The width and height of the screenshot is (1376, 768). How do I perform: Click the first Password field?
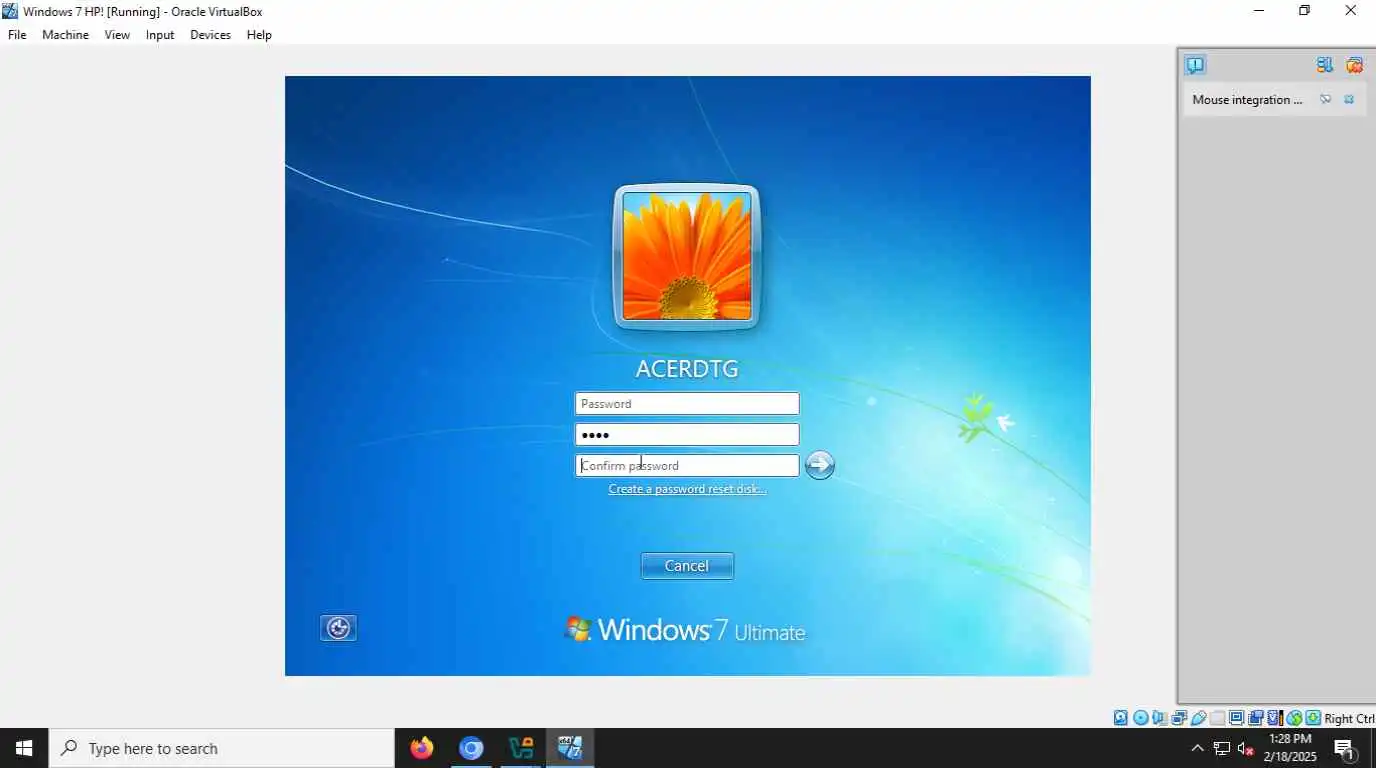[x=687, y=403]
